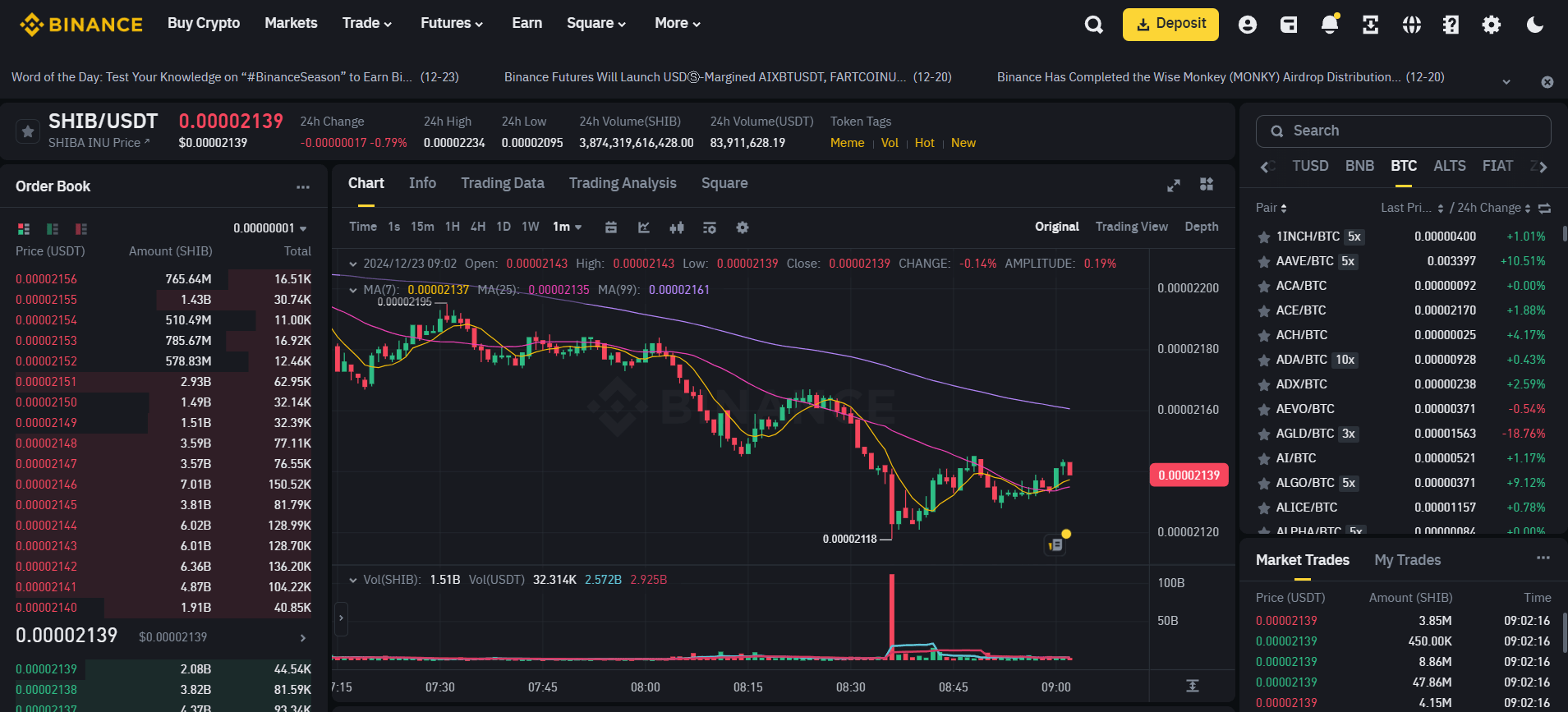The image size is (1568, 712).
Task: Select BNB market tab
Action: [1359, 166]
